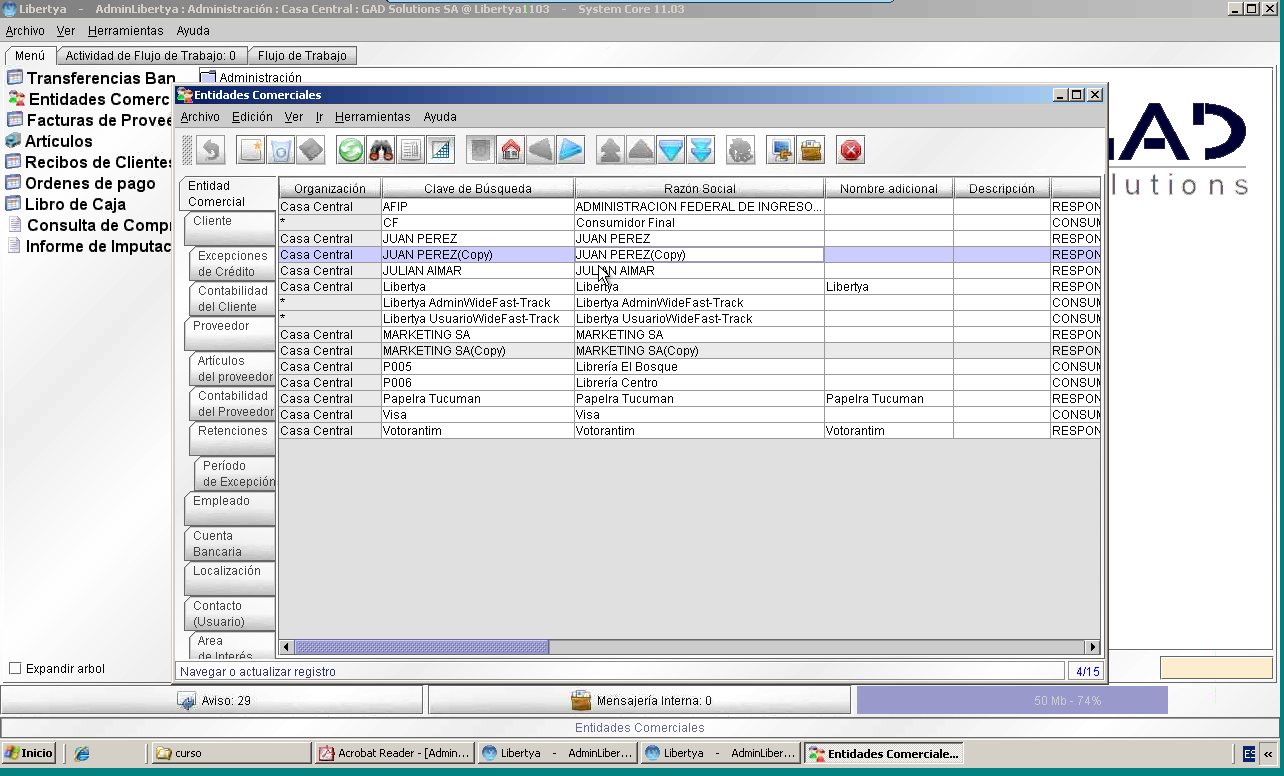Viewport: 1284px width, 776px height.
Task: Select the Menú tab
Action: (30, 56)
